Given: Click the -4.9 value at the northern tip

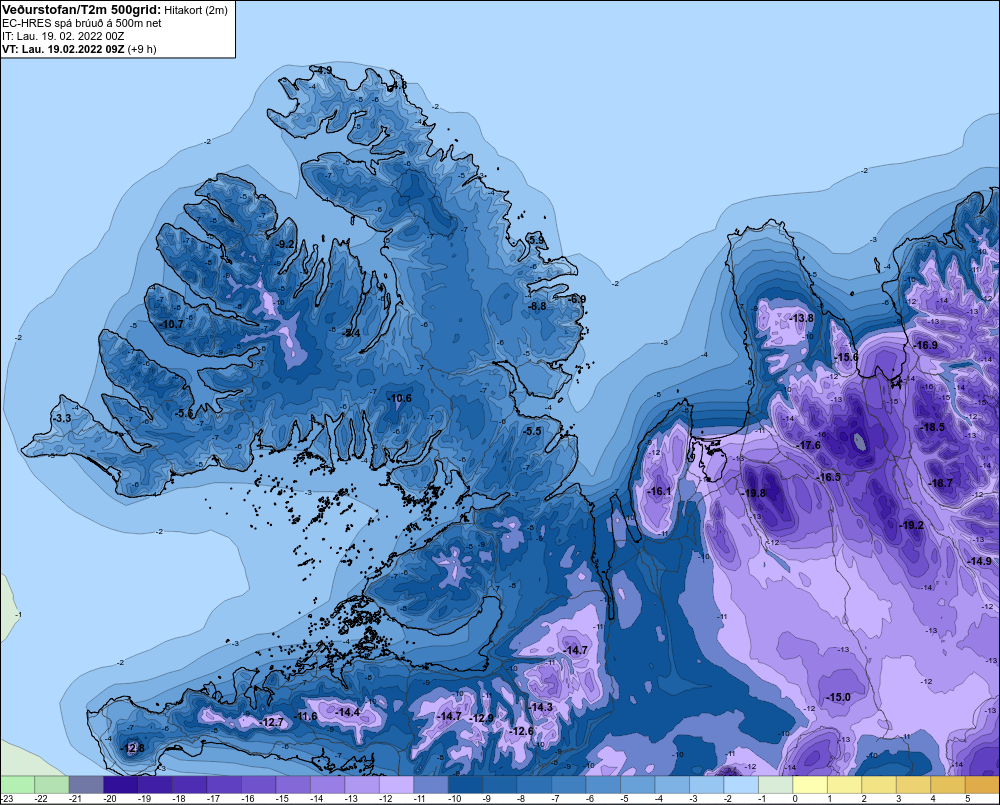Looking at the screenshot, I should [323, 70].
